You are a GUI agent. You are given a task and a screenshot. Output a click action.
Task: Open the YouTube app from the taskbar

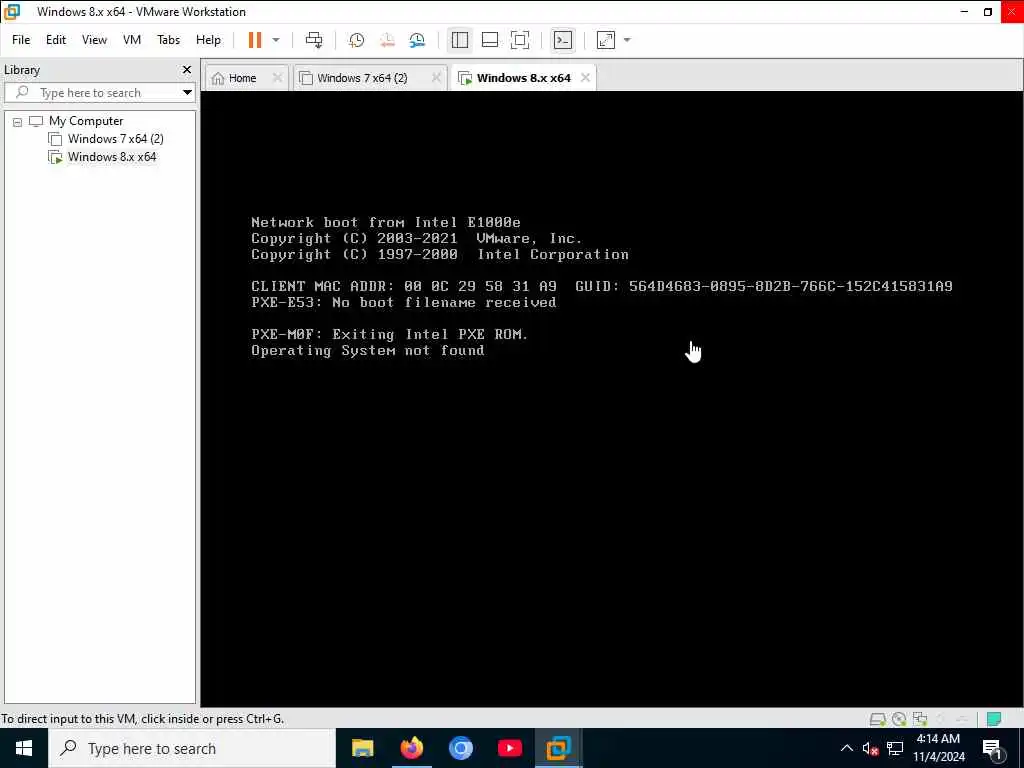coord(509,748)
